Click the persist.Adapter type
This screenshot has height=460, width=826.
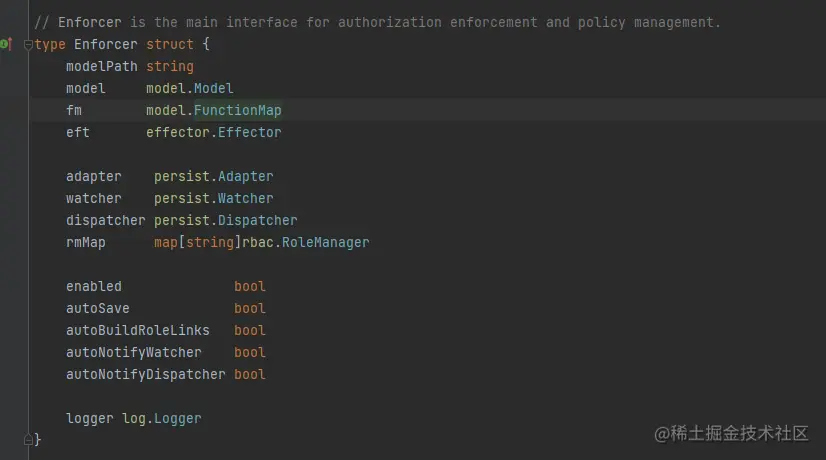(245, 176)
